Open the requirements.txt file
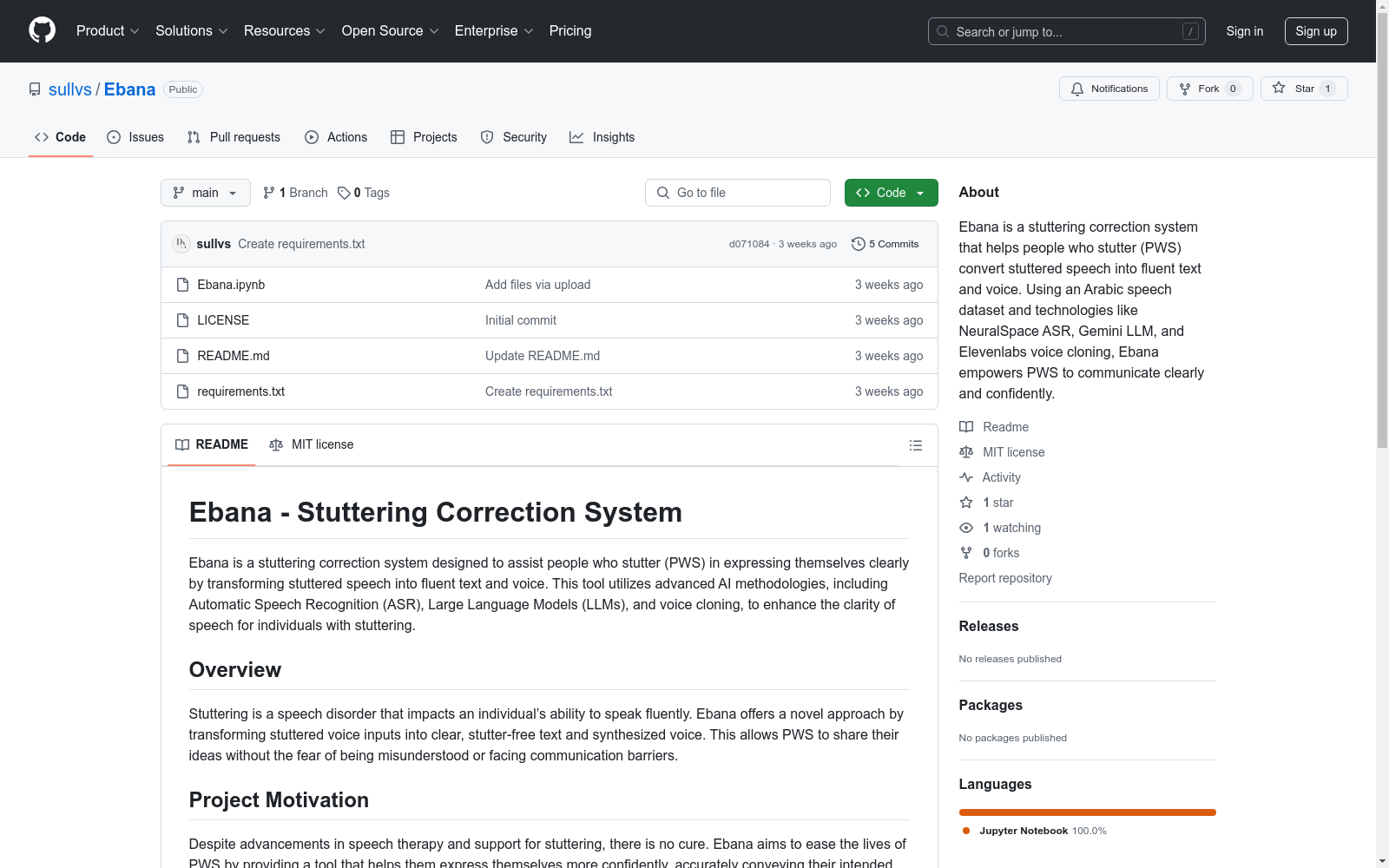1389x868 pixels. coord(240,391)
